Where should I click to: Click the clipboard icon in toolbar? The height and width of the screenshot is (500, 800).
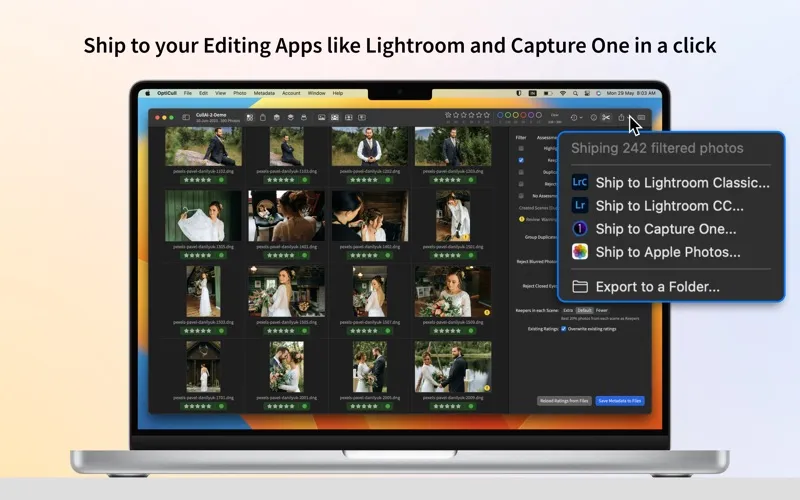pos(263,117)
